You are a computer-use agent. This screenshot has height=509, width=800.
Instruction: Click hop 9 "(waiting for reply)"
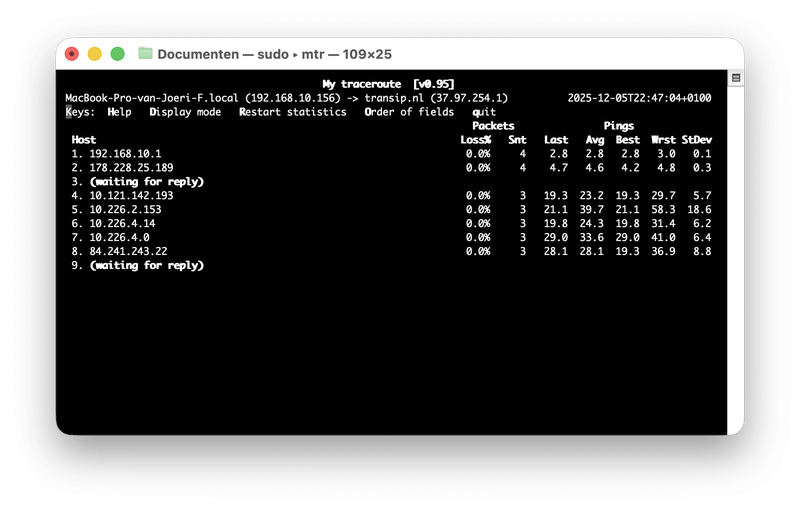coord(147,265)
